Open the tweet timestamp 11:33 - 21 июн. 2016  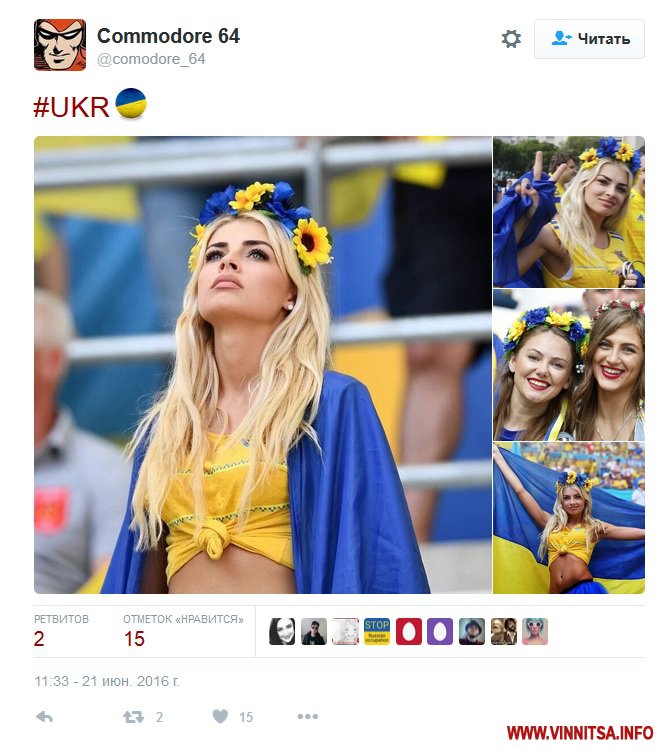[x=107, y=681]
